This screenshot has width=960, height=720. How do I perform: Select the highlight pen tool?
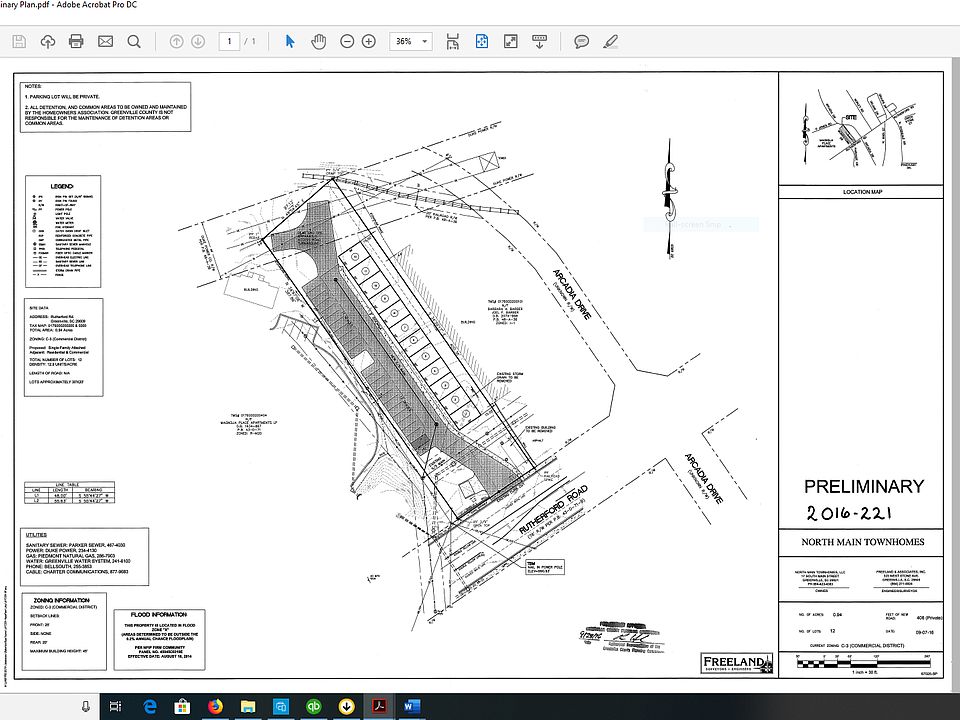point(610,41)
